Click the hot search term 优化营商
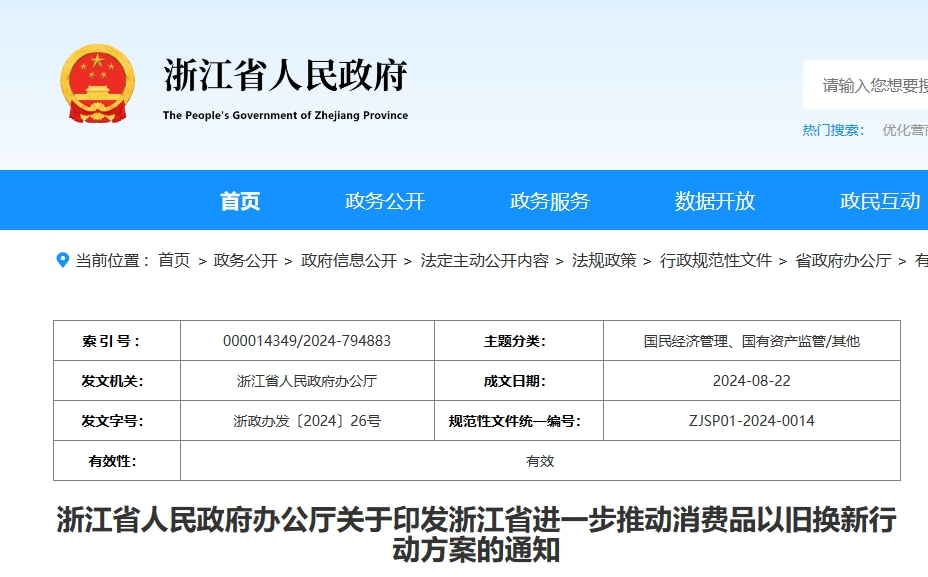The height and width of the screenshot is (577, 928). (x=904, y=130)
